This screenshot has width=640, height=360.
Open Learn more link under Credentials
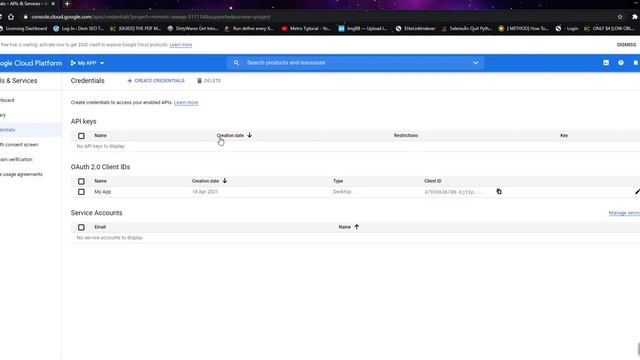point(186,102)
